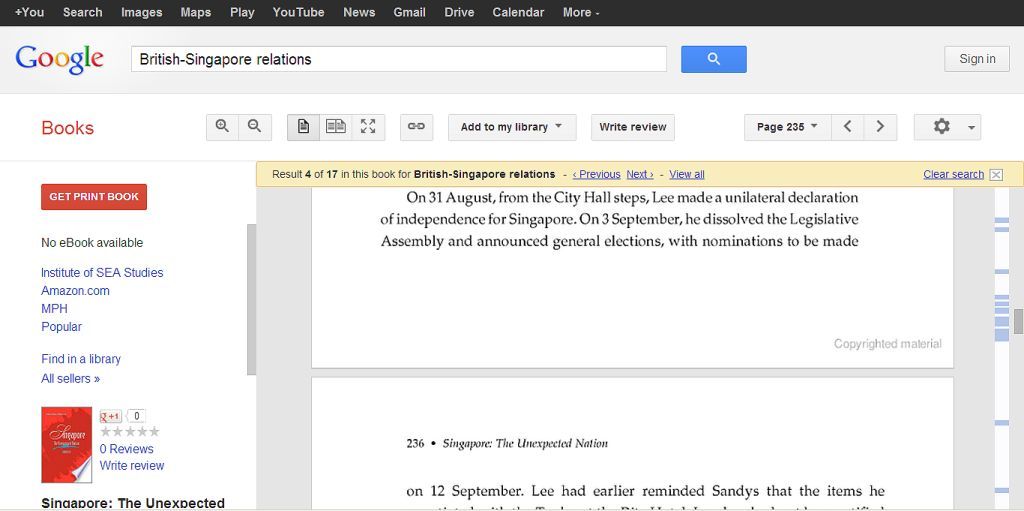This screenshot has height=511, width=1024.
Task: Open Popular seller link
Action: click(61, 327)
